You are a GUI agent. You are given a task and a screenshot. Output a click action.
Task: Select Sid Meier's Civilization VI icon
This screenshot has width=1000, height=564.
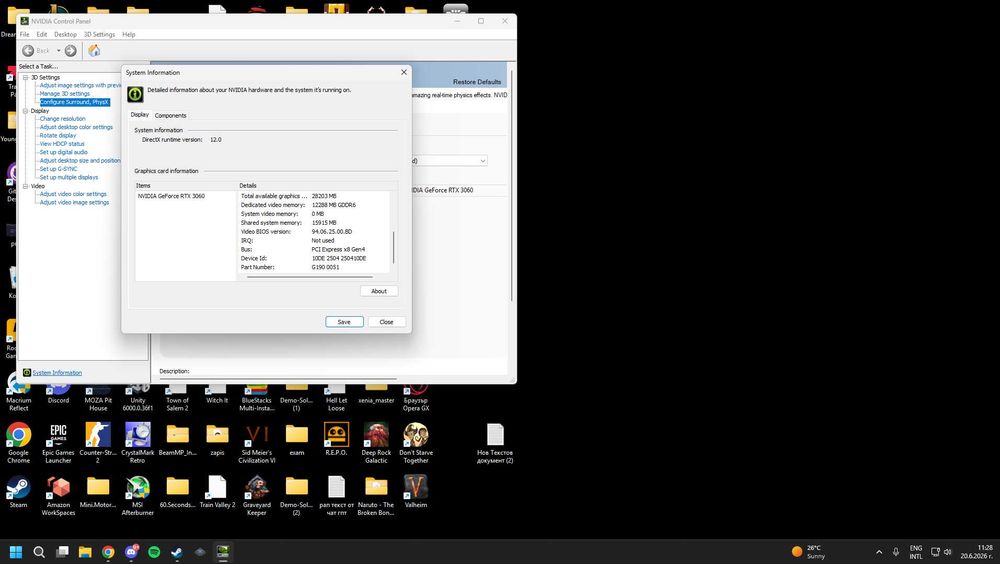(x=256, y=442)
